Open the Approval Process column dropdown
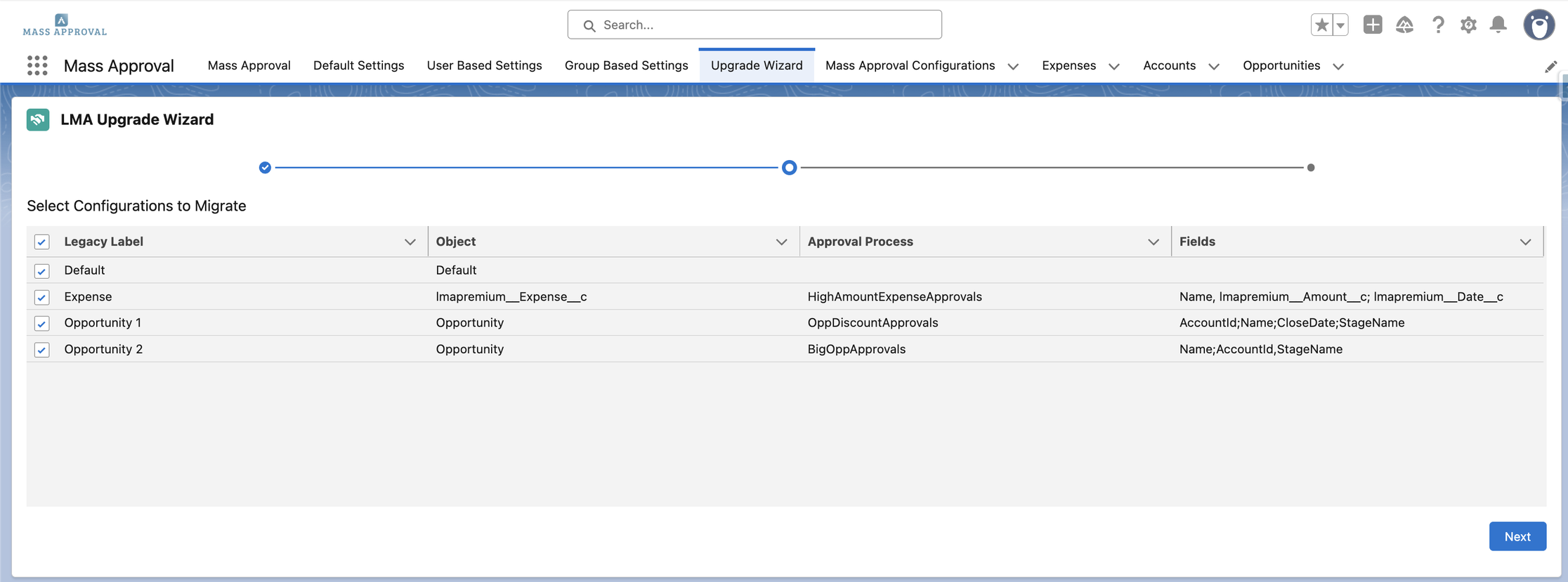This screenshot has width=1568, height=582. pyautogui.click(x=1153, y=242)
